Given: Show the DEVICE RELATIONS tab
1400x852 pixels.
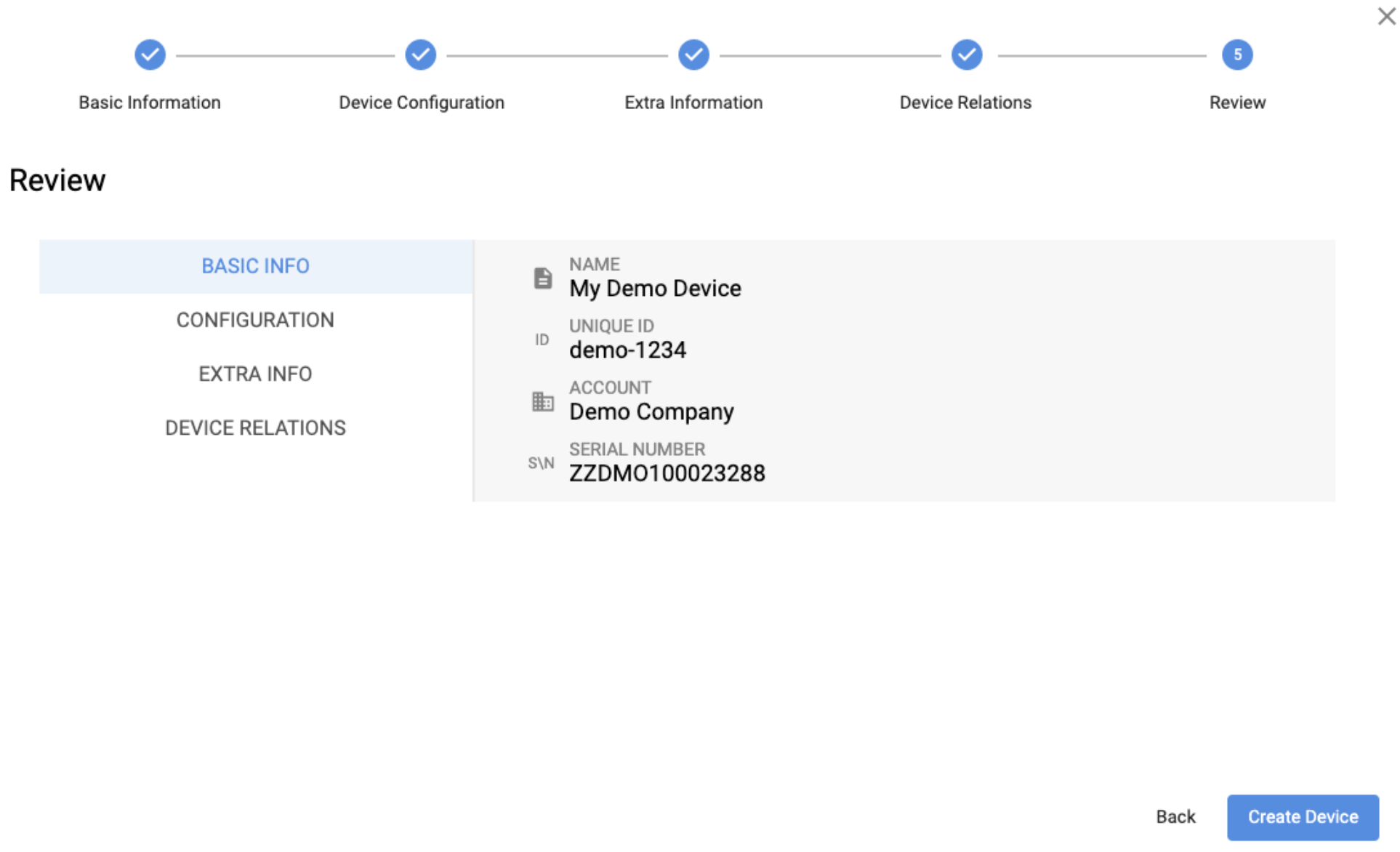Looking at the screenshot, I should (255, 427).
